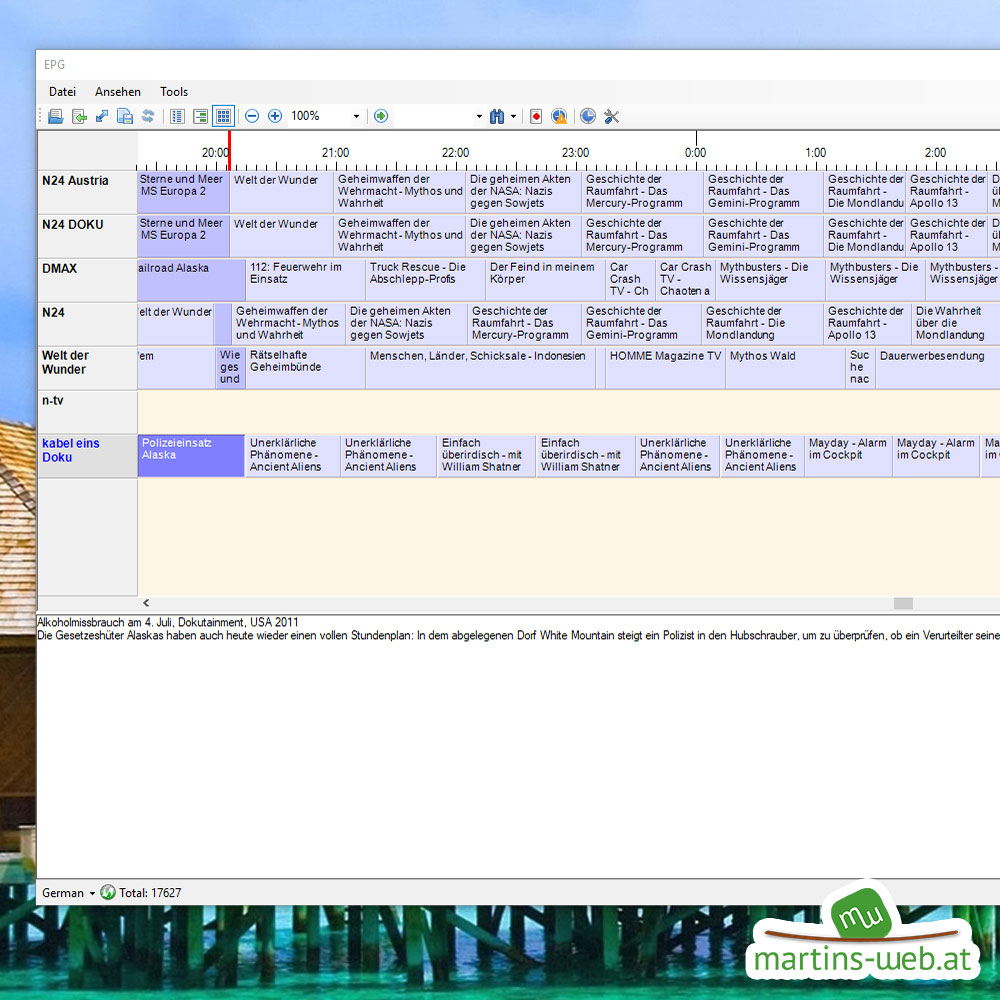Select 'Die geheimen Akten der NASA' on N24 DOKU
The height and width of the screenshot is (1000, 1000).
click(524, 236)
